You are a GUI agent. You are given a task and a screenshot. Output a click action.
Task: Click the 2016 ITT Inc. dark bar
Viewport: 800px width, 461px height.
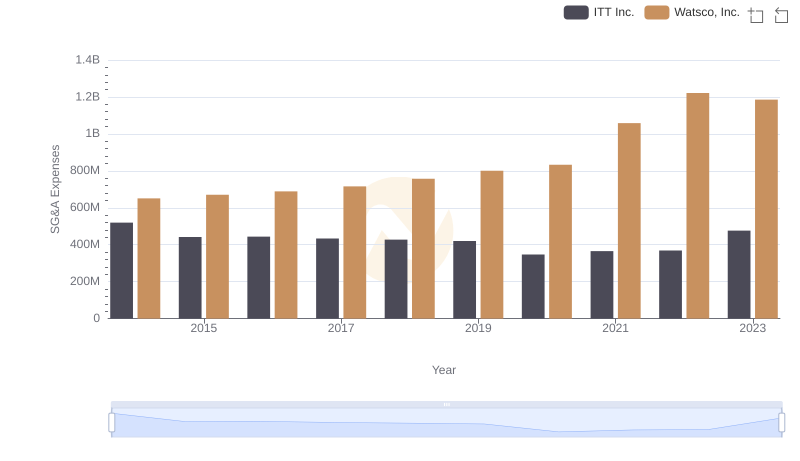tap(259, 277)
